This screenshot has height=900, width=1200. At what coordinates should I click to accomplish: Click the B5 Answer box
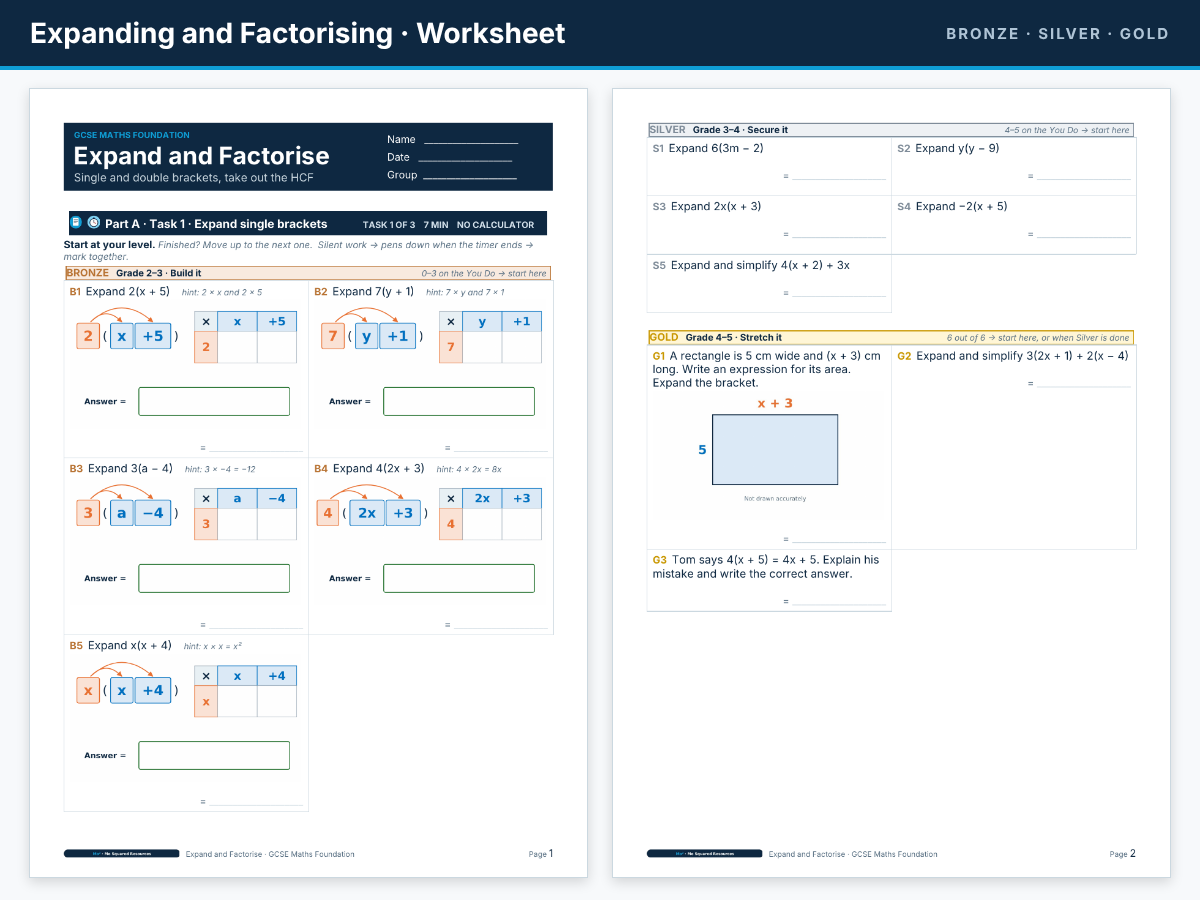(x=214, y=755)
